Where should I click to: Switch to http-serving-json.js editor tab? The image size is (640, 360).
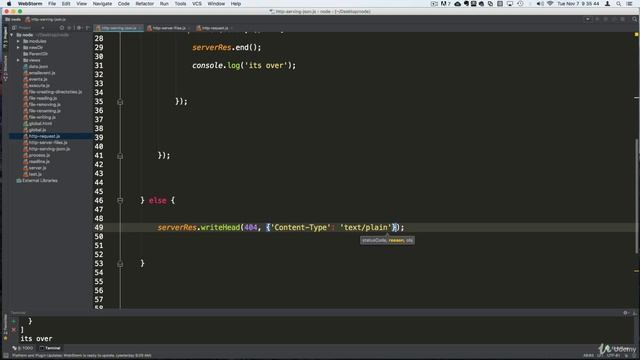pos(118,28)
